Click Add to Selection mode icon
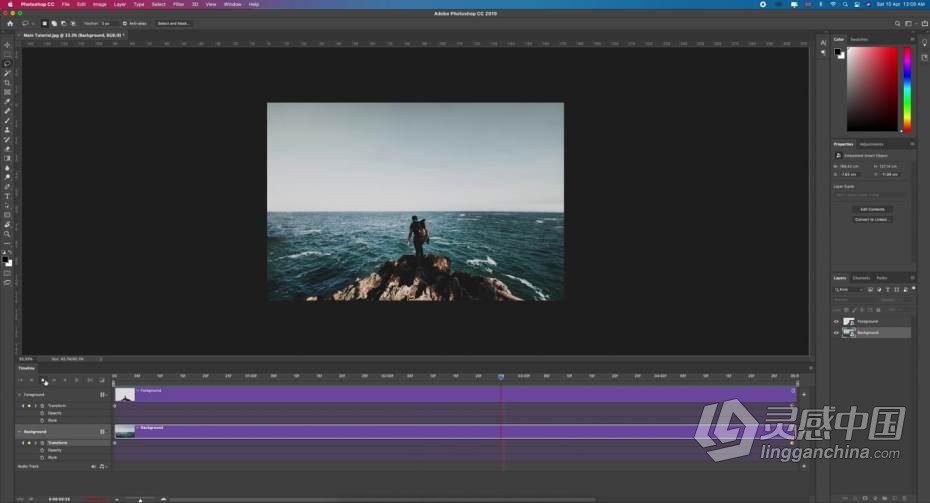930x503 pixels. [x=54, y=24]
